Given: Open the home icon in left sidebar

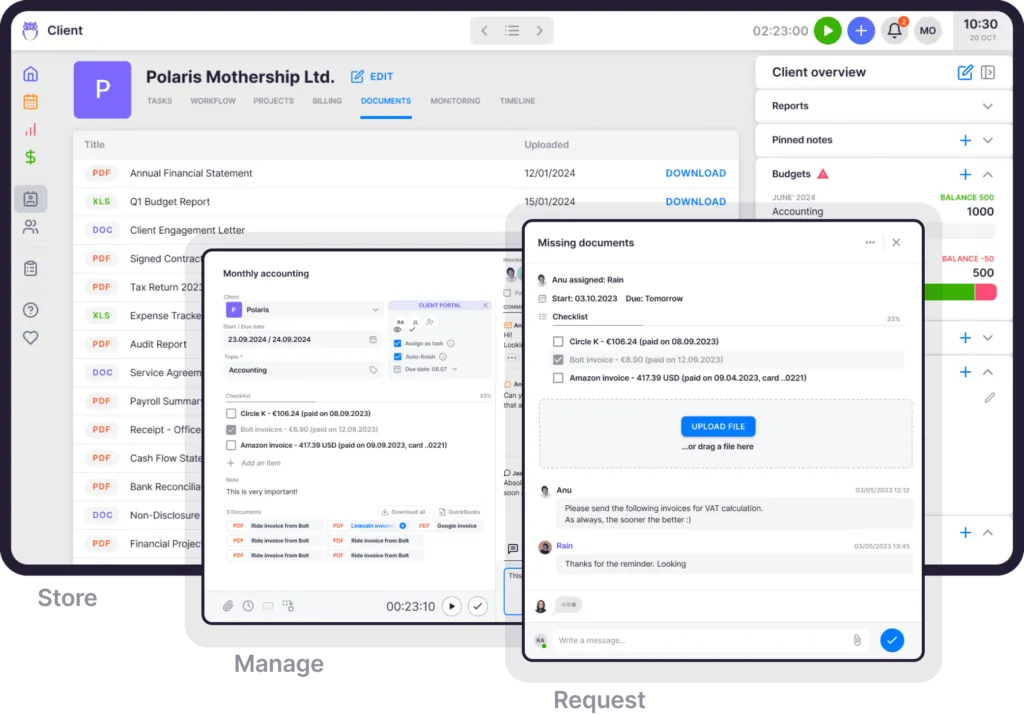Looking at the screenshot, I should tap(31, 74).
